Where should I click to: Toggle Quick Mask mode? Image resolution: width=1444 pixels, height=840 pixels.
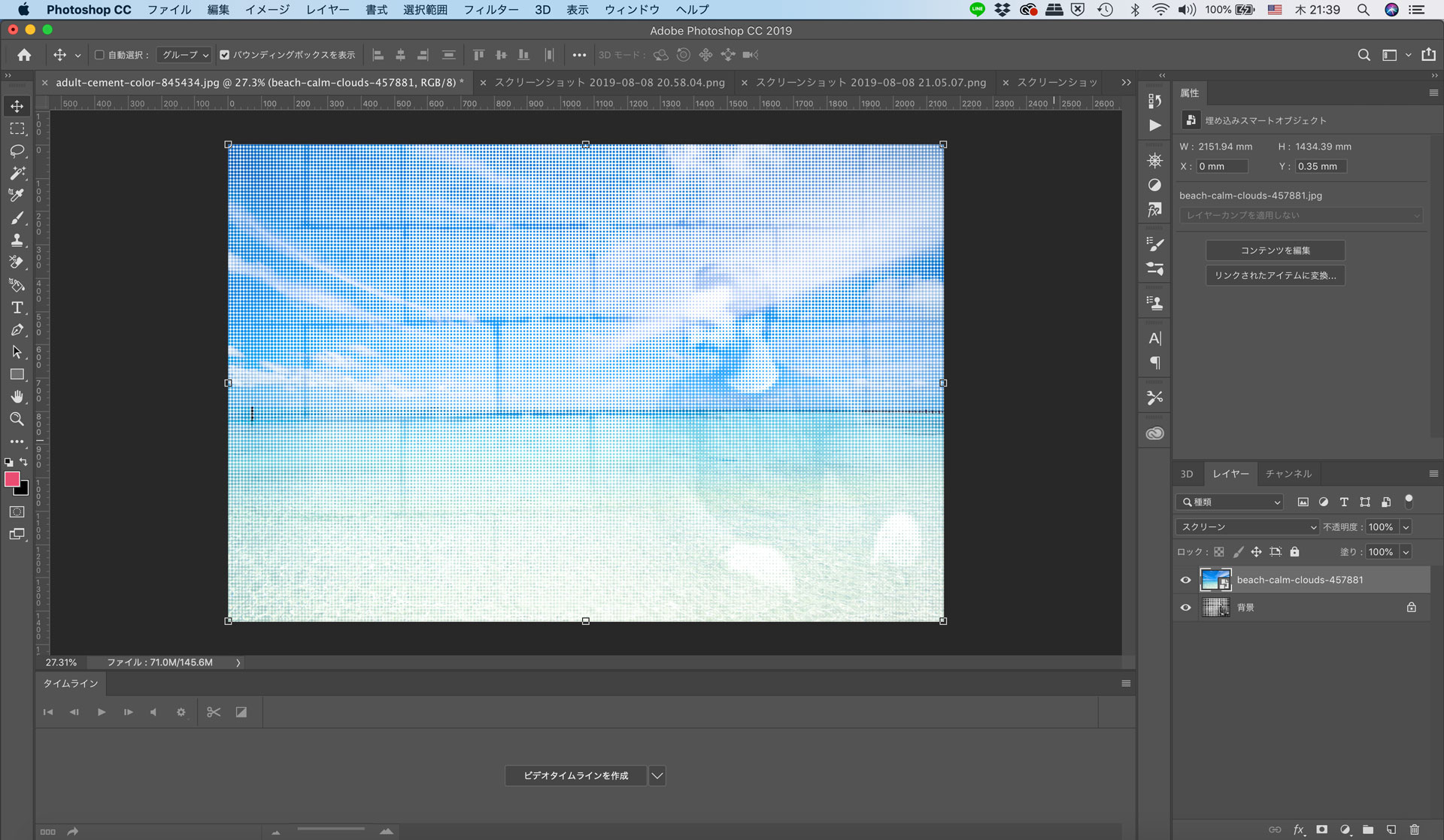17,512
